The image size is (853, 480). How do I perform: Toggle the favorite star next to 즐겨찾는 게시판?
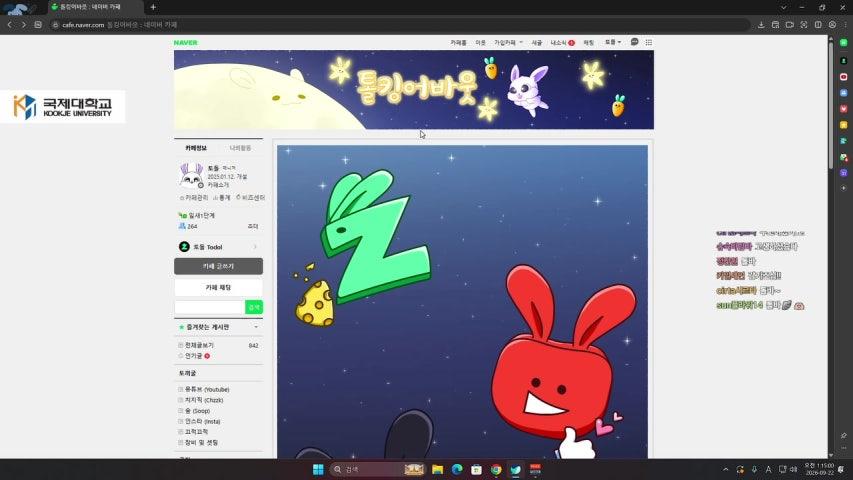click(181, 327)
